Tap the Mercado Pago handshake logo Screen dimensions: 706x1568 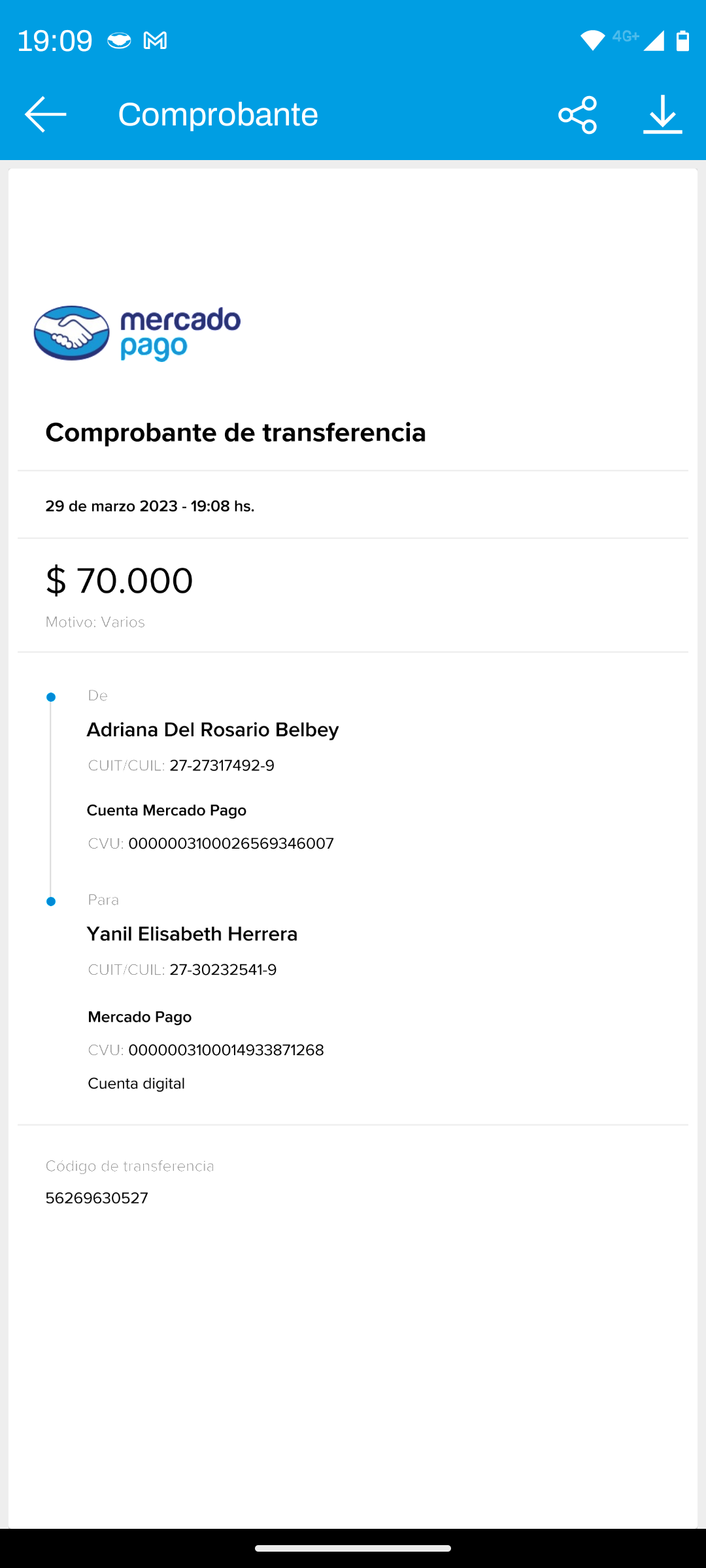[x=72, y=333]
